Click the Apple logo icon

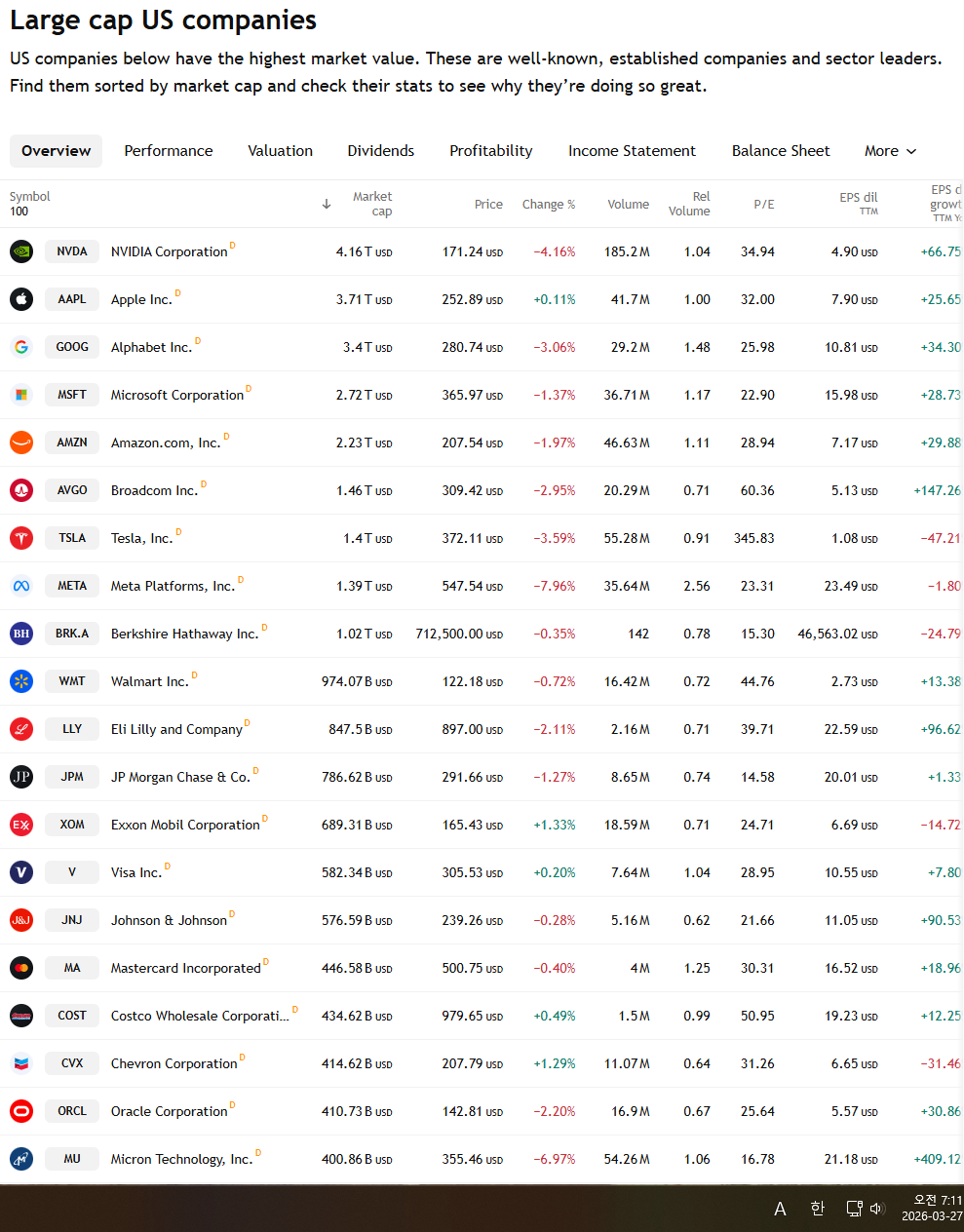(21, 299)
